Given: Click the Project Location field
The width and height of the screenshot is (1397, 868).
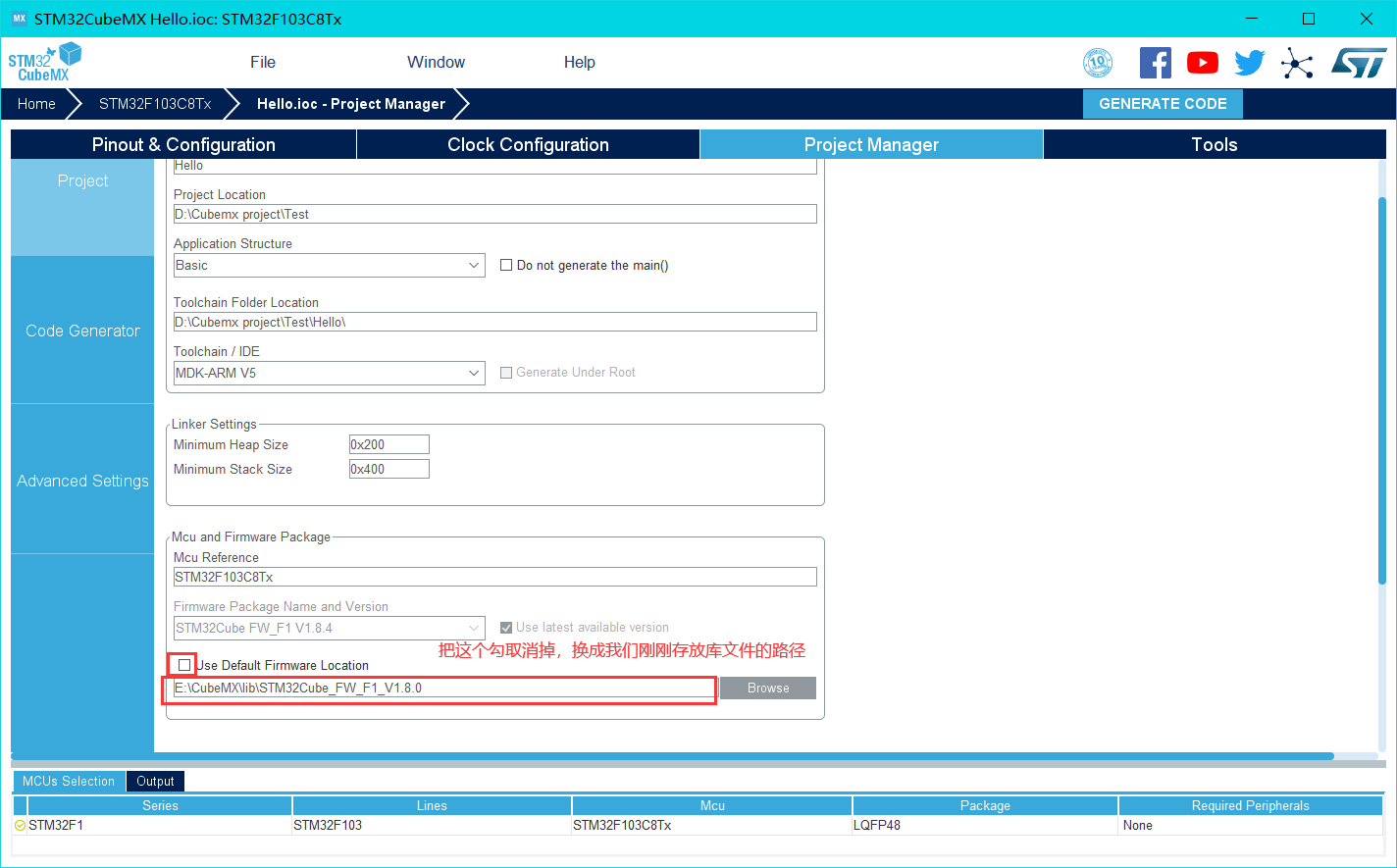Looking at the screenshot, I should click(495, 214).
